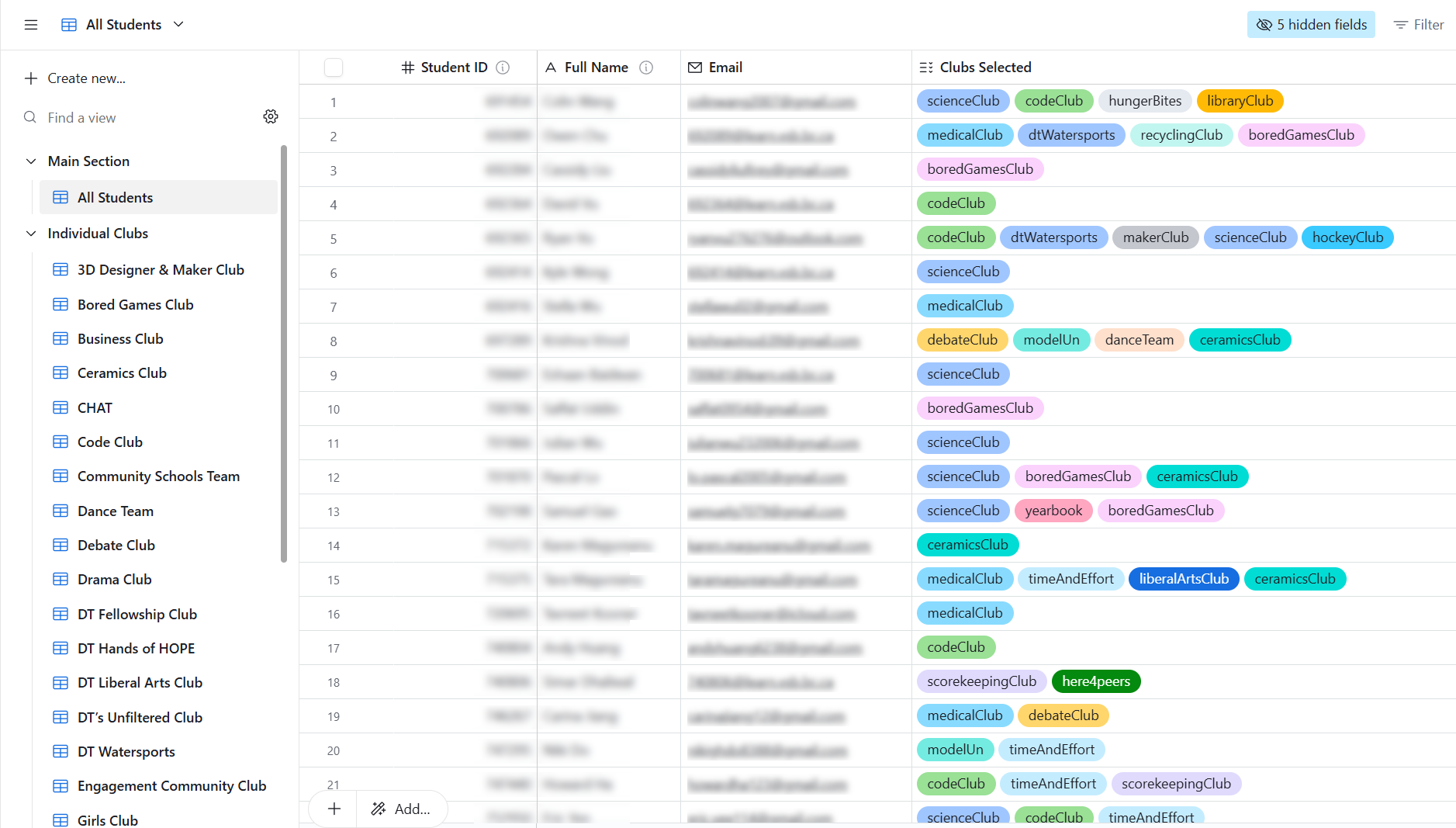Collapse the Main Section group
This screenshot has width=1456, height=828.
click(x=31, y=161)
